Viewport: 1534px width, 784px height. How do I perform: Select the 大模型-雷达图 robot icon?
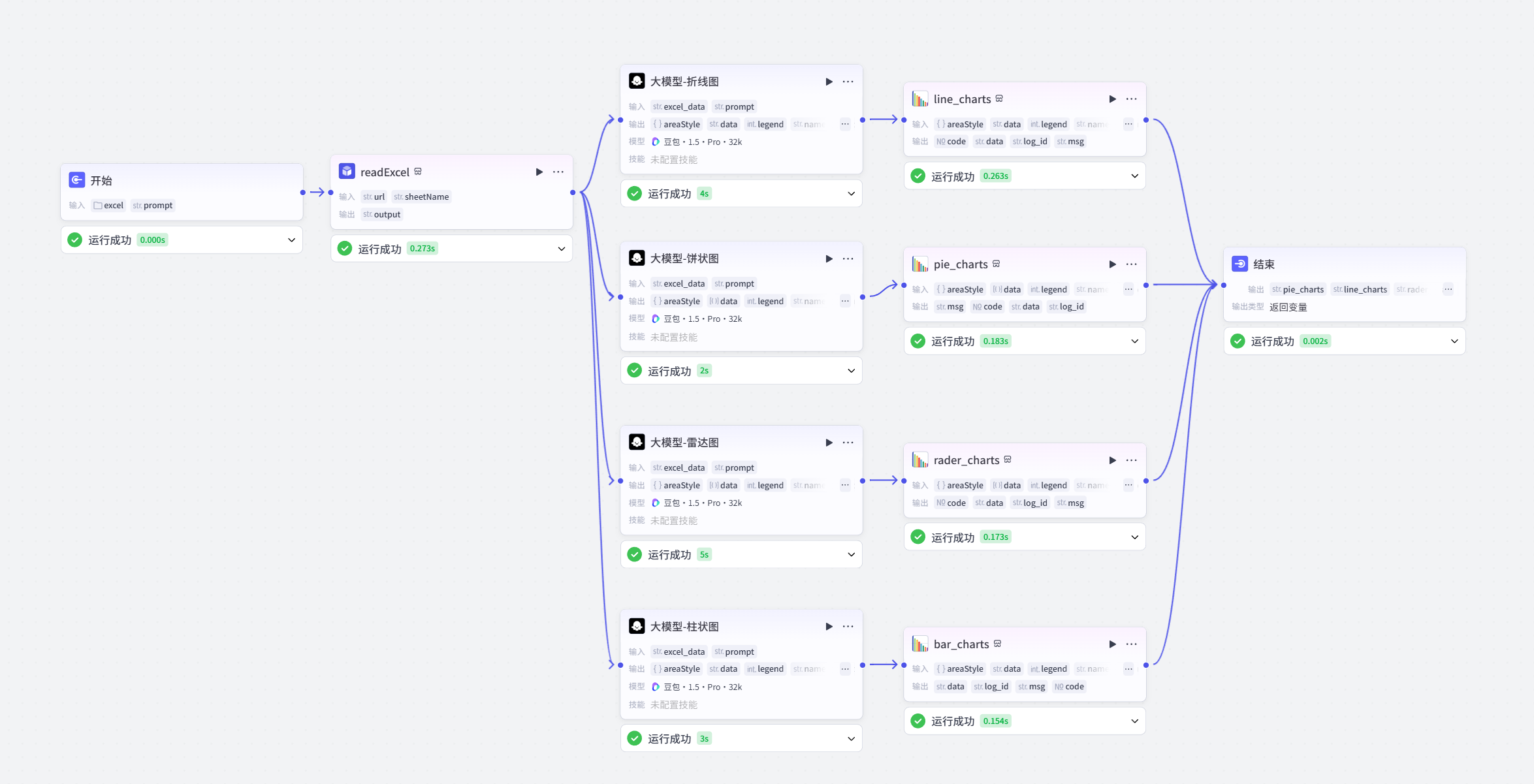point(636,442)
